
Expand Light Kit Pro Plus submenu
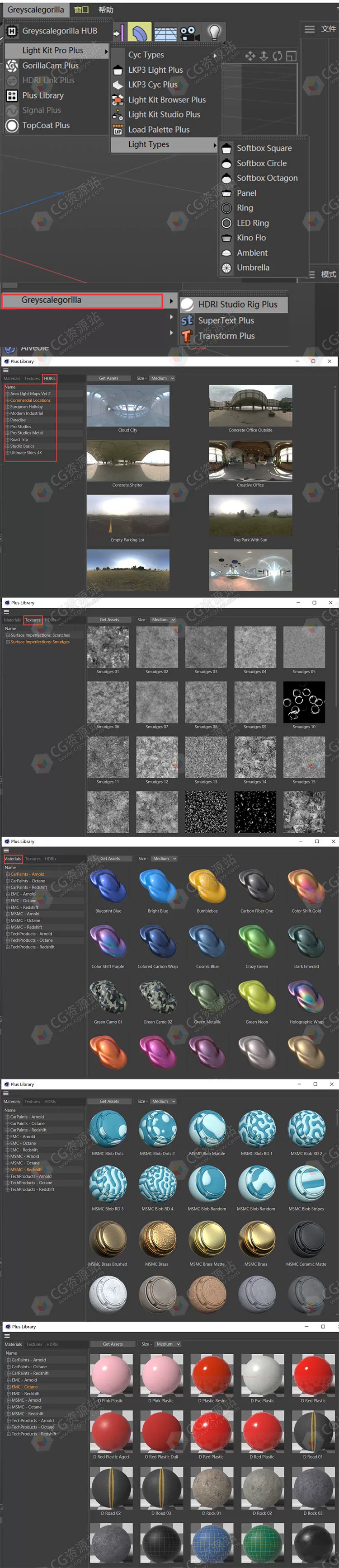(56, 51)
